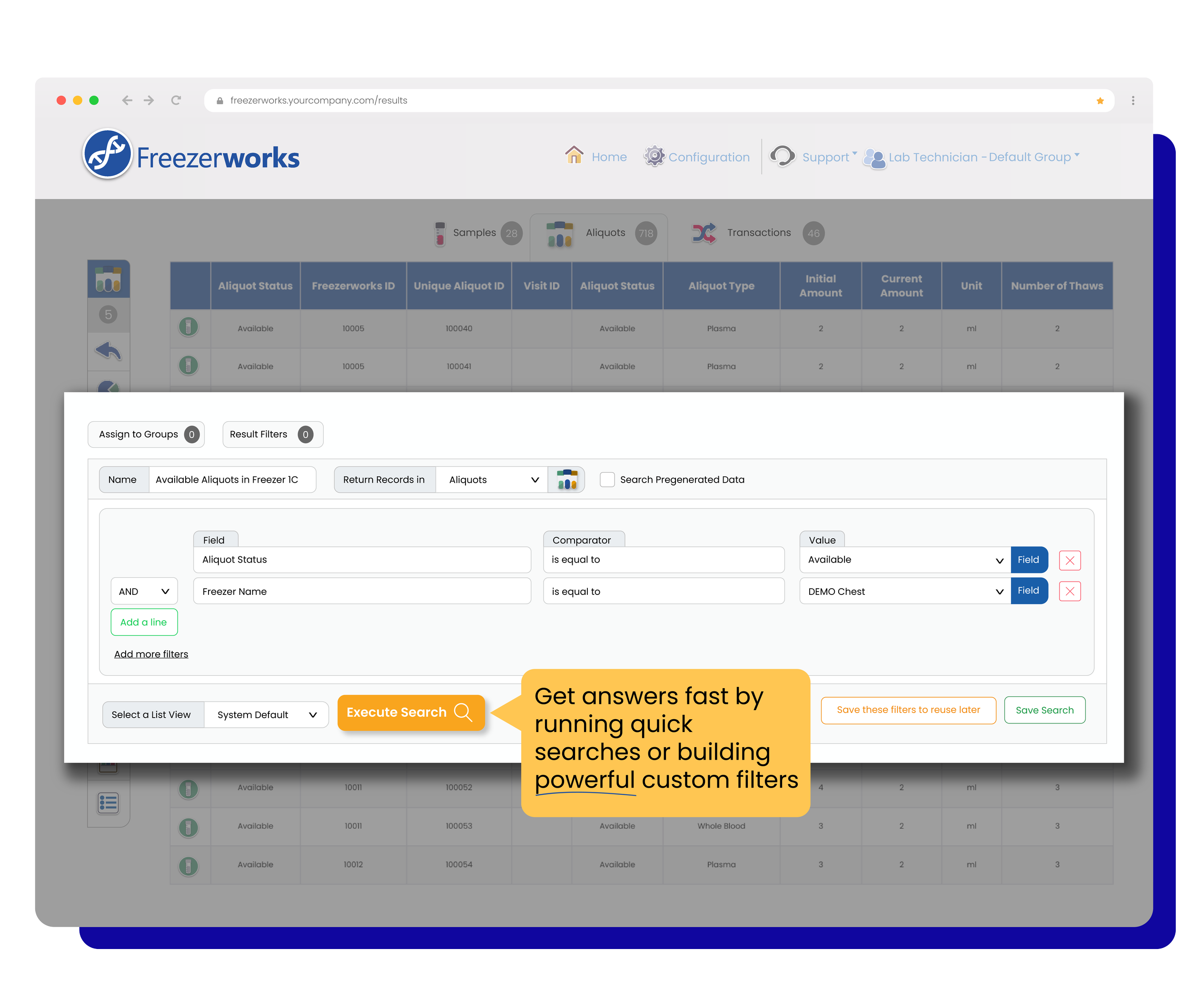This screenshot has height=1008, width=1190.
Task: Remove the Aliquot Status filter line
Action: (1070, 561)
